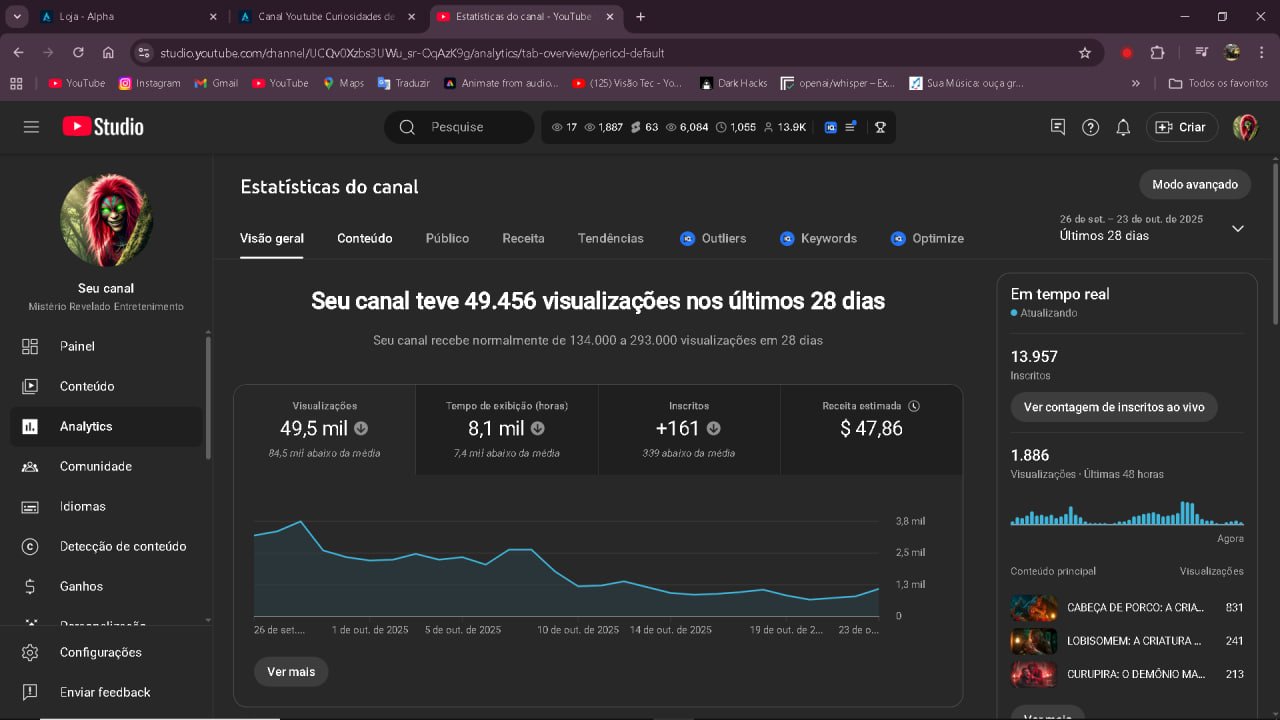Image resolution: width=1280 pixels, height=720 pixels.
Task: Click the trophy icon in extension bar
Action: (x=880, y=127)
